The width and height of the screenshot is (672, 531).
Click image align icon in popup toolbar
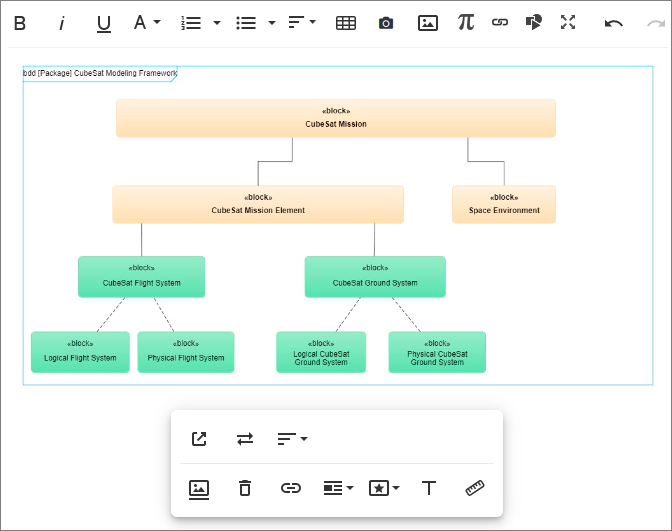click(286, 439)
